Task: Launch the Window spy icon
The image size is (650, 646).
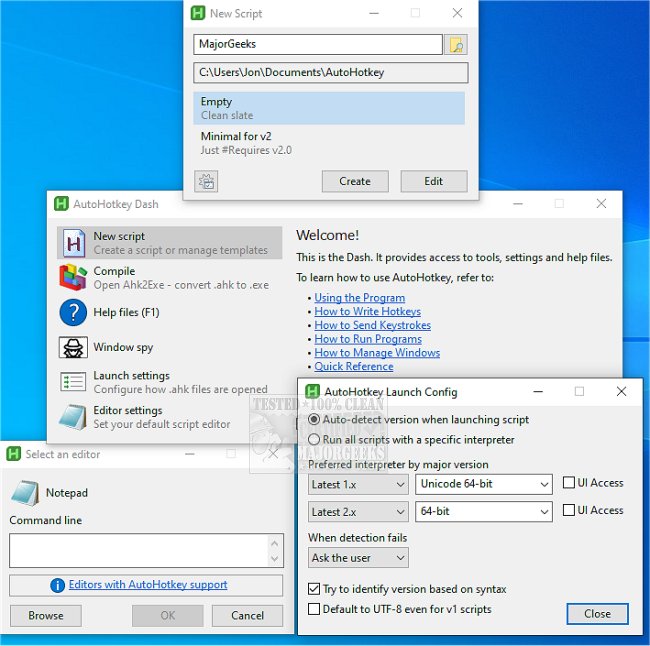Action: [73, 347]
